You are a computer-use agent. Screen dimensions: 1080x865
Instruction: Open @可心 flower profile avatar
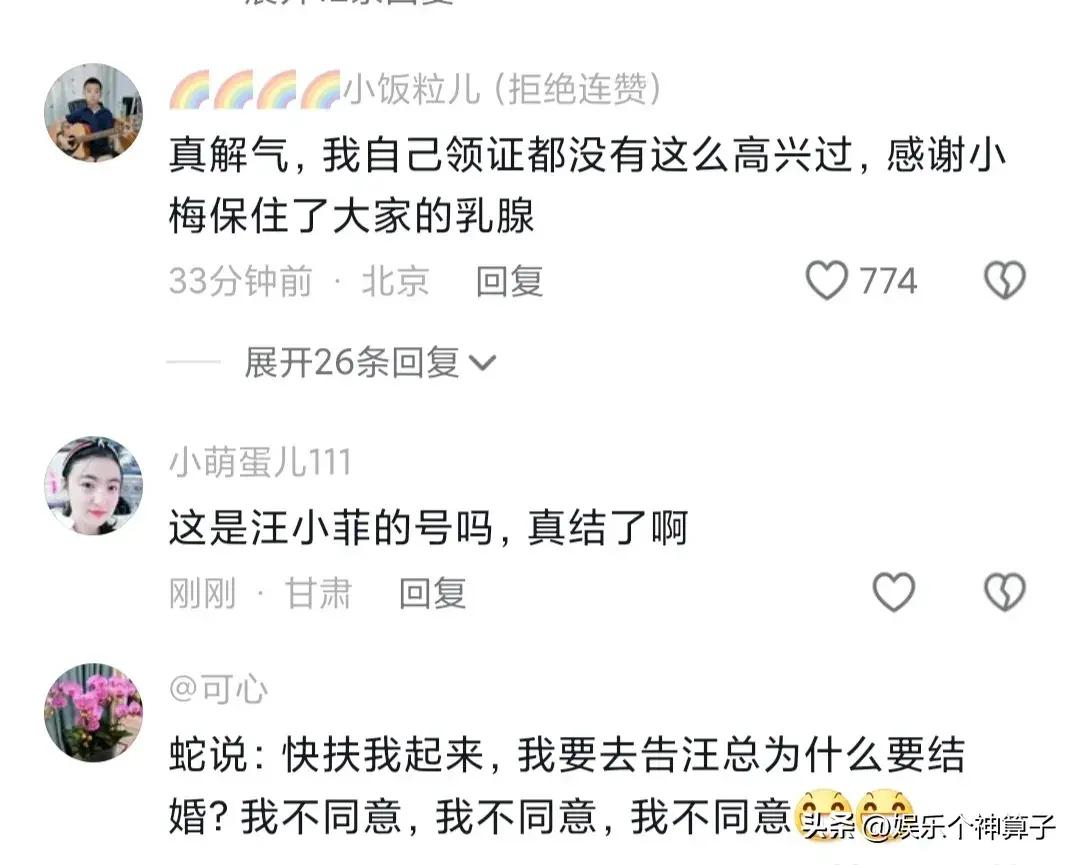coord(94,713)
